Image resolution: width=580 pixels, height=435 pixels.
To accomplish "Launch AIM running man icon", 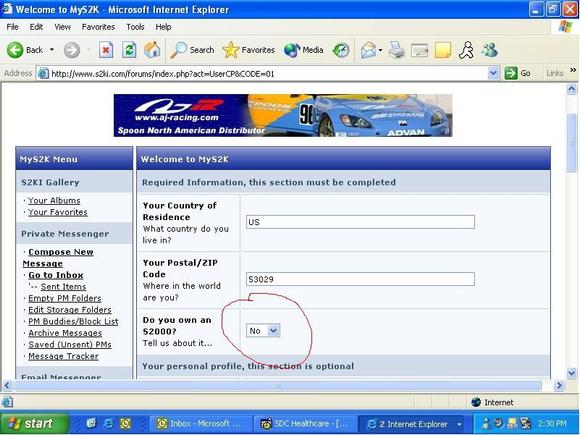I will [x=466, y=50].
